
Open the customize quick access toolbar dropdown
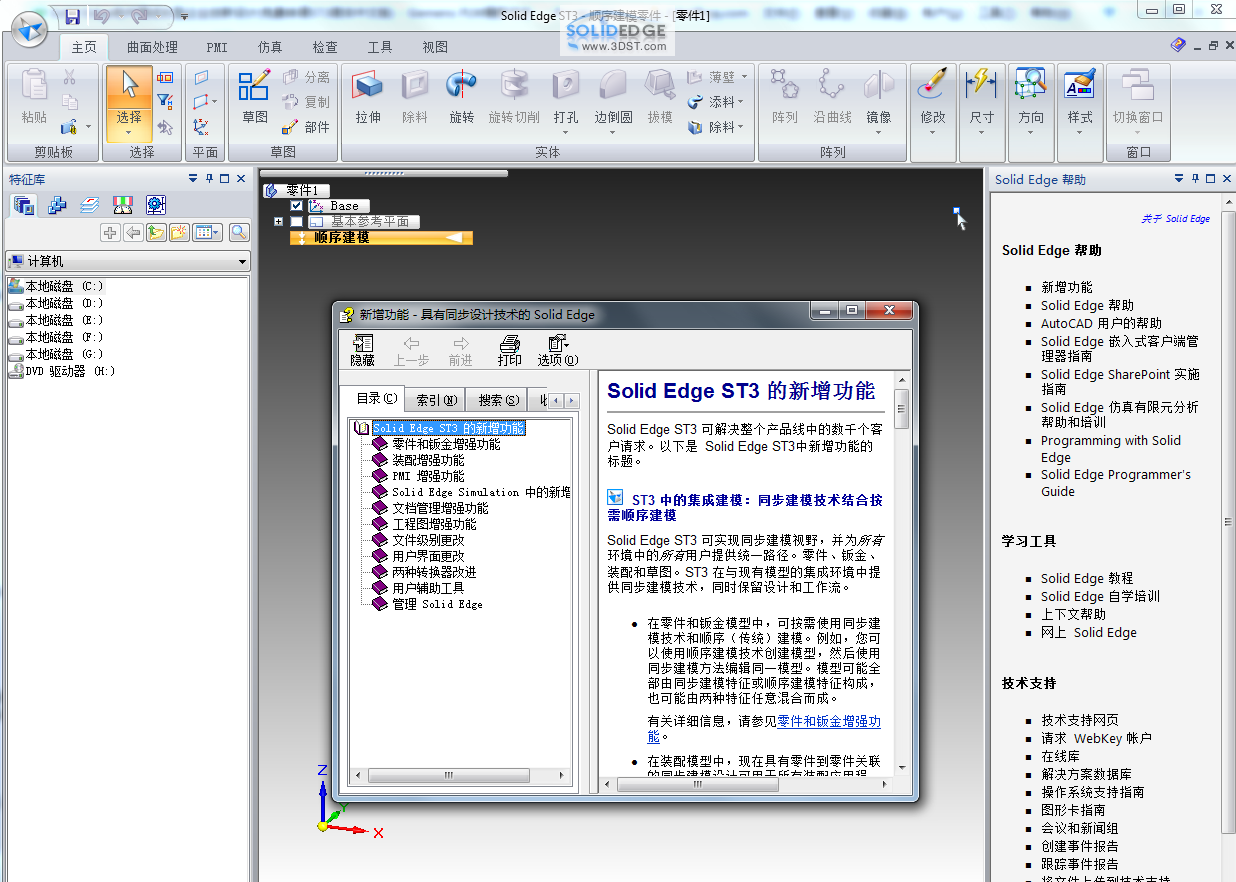coord(185,17)
